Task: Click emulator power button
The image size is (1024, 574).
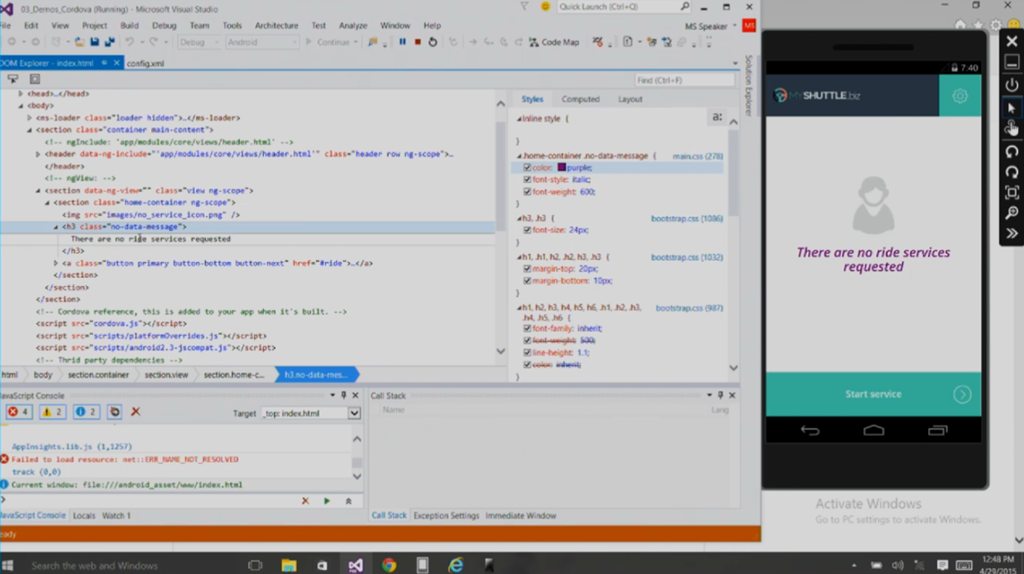Action: (1012, 85)
